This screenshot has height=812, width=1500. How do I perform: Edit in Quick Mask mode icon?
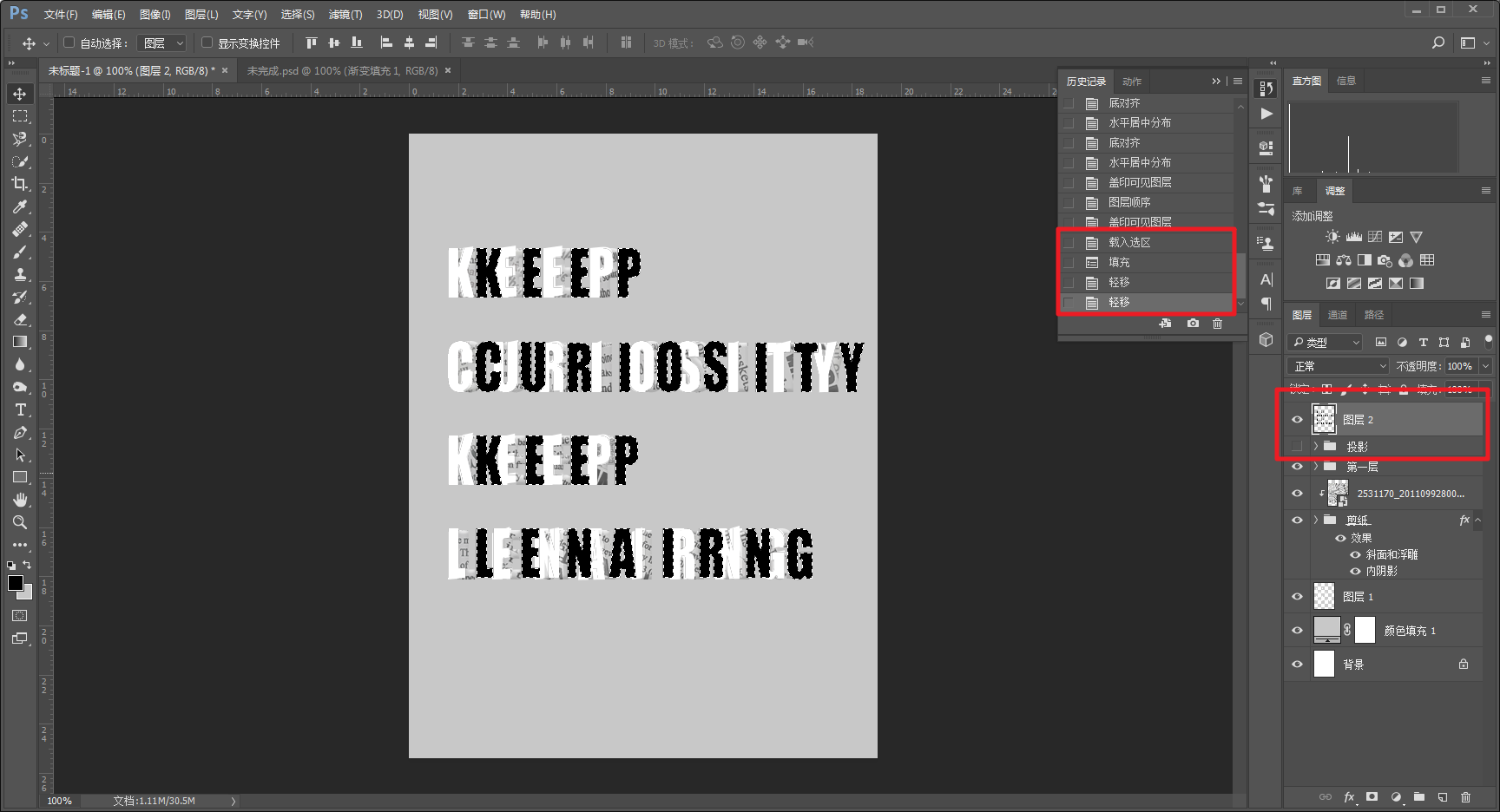tap(20, 616)
